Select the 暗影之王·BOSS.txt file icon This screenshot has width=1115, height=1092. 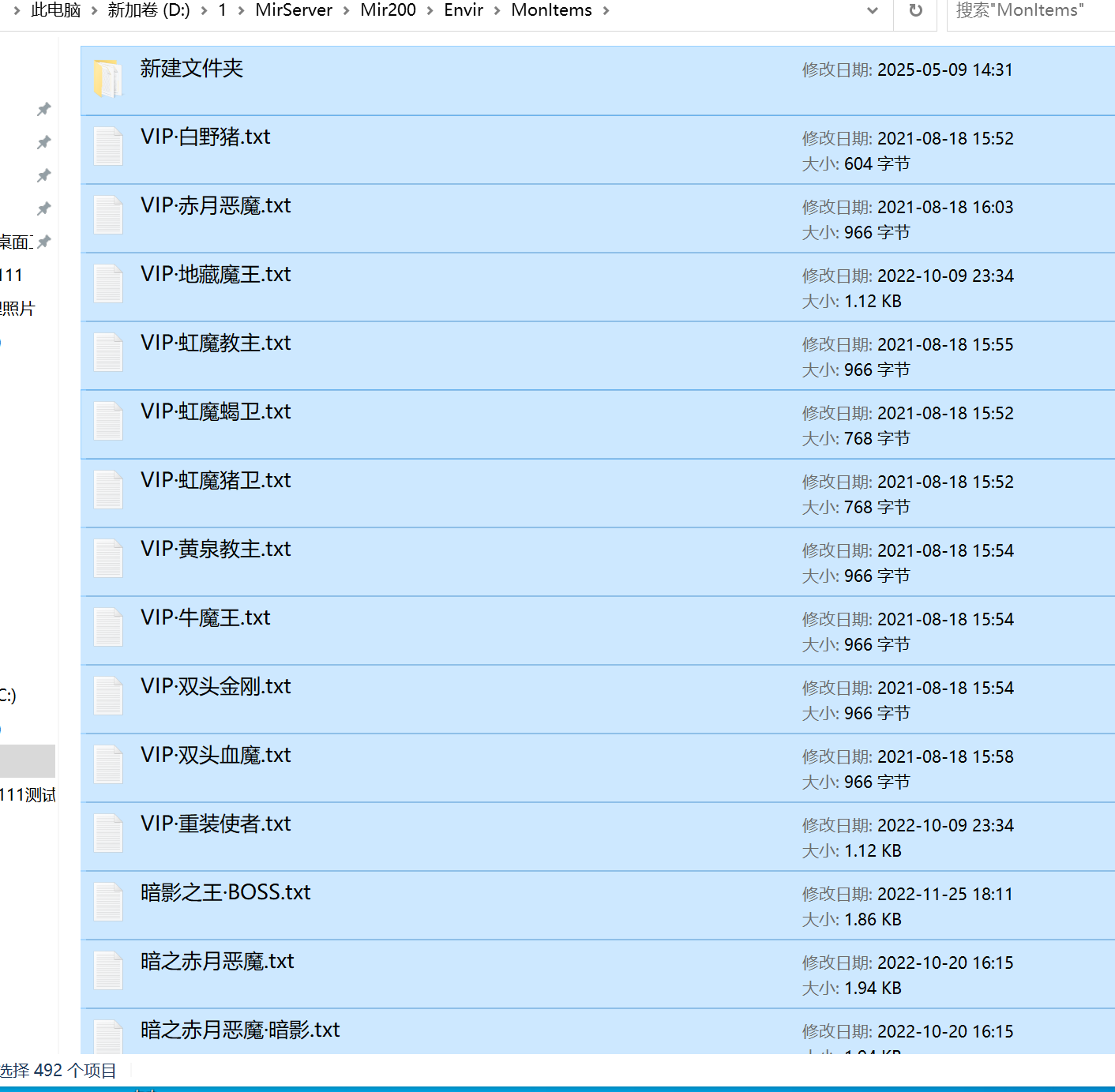click(x=108, y=902)
